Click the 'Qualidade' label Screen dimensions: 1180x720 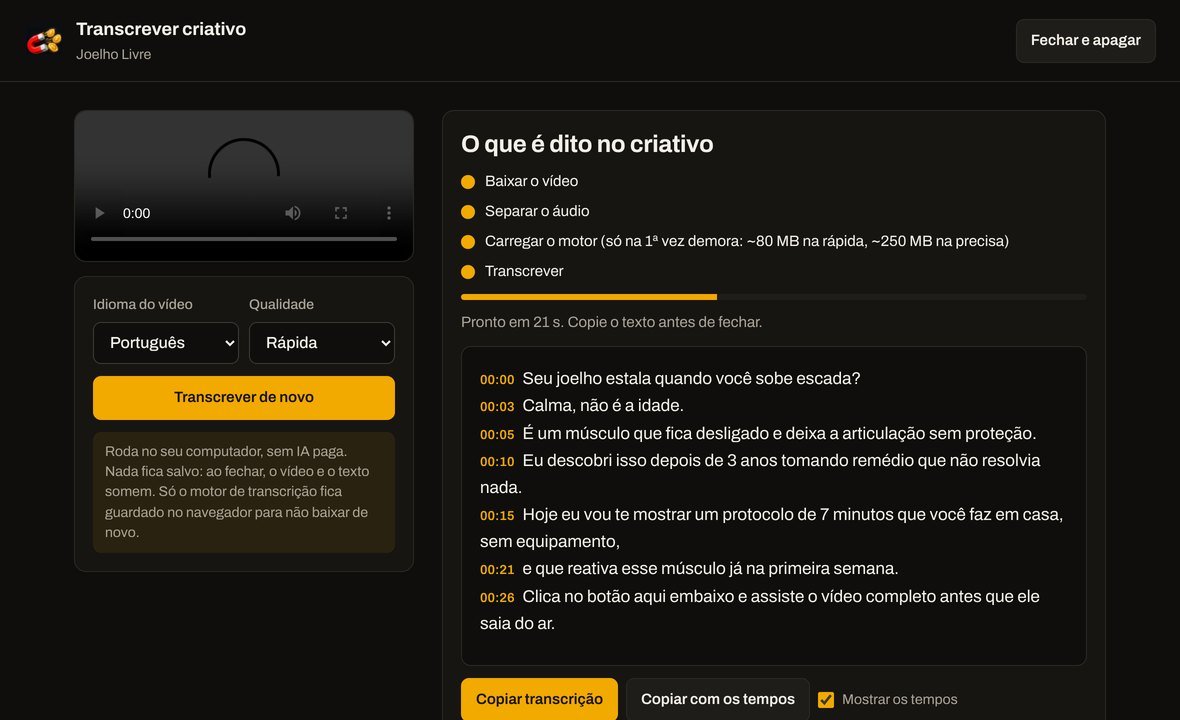(281, 305)
